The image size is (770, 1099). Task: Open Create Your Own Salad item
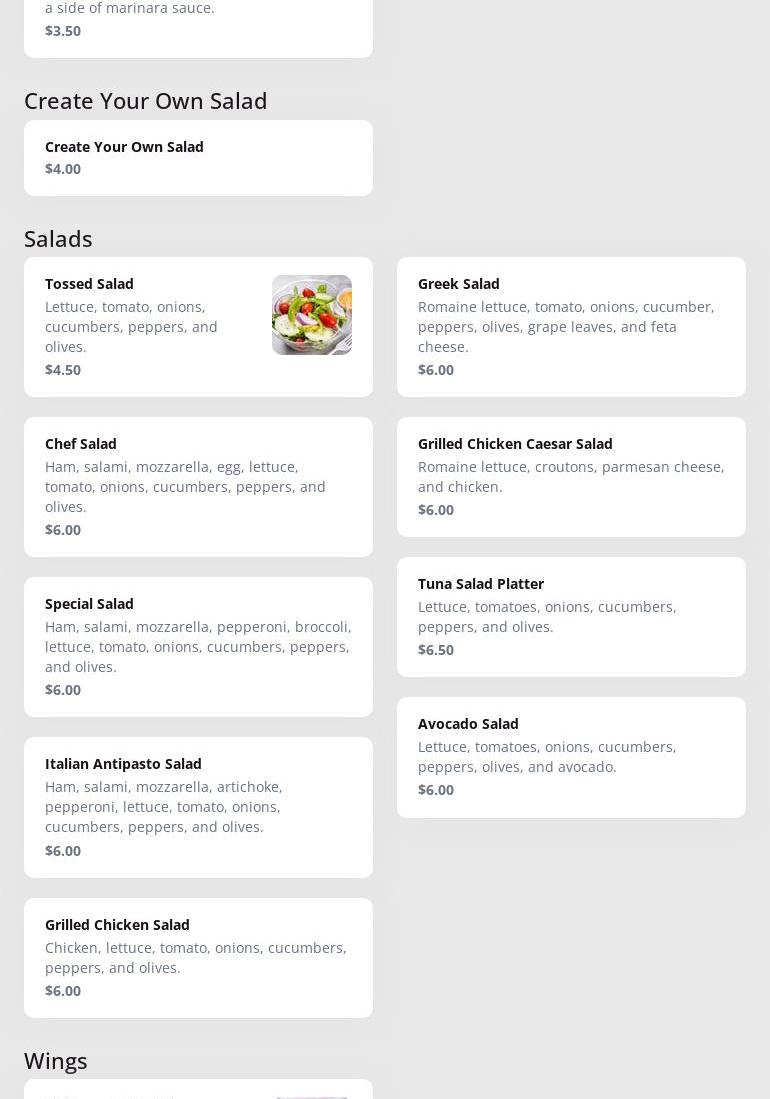[124, 147]
